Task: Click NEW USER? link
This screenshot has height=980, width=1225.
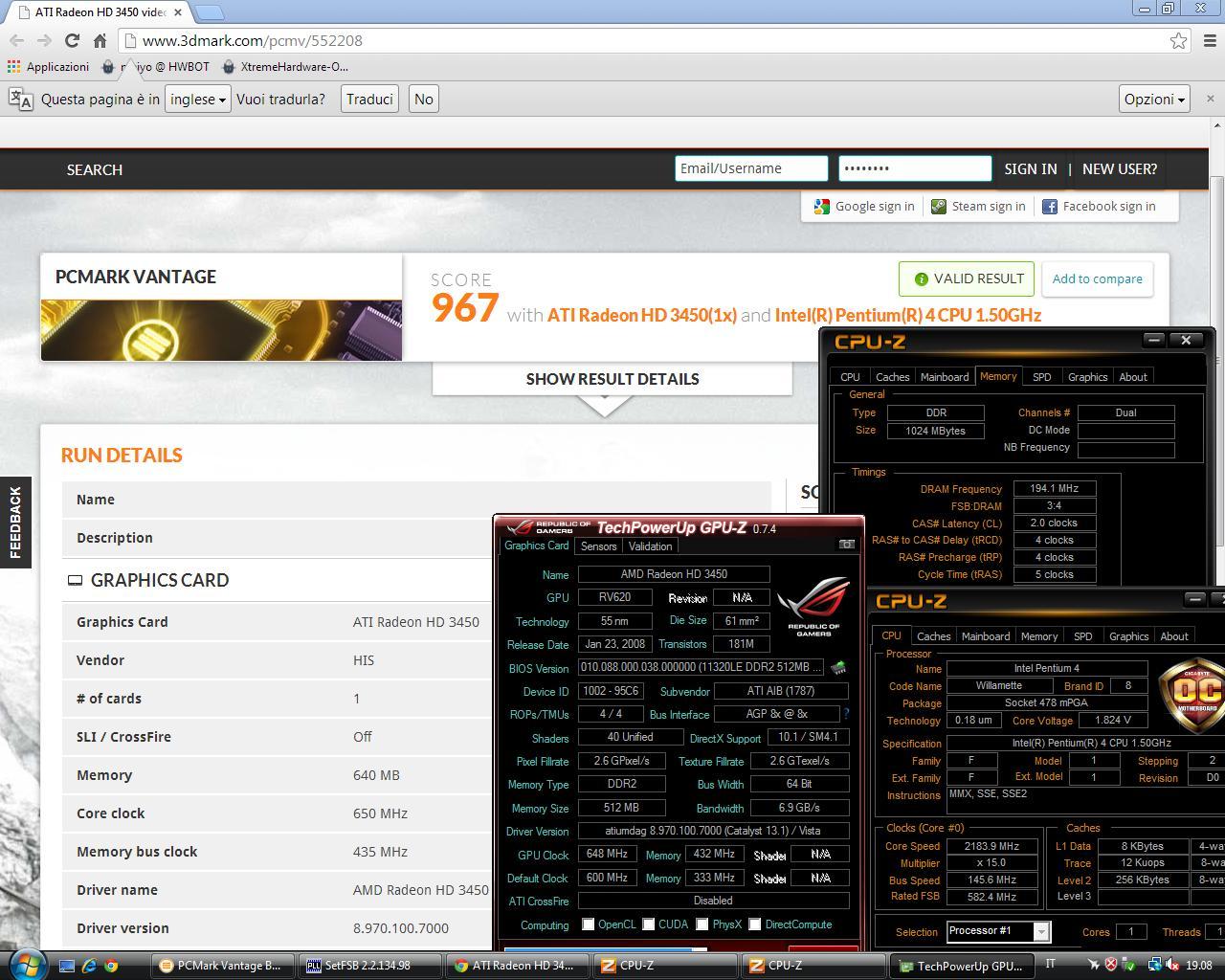Action: (x=1120, y=168)
